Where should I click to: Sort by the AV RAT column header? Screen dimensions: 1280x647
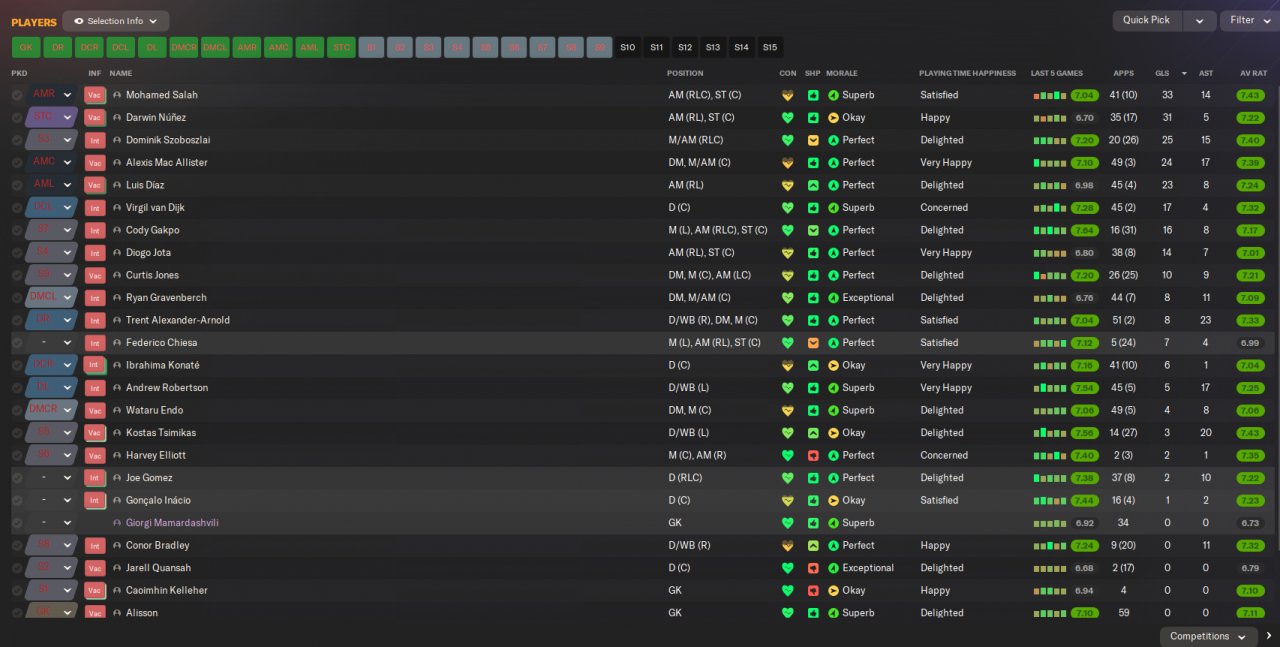pyautogui.click(x=1253, y=73)
